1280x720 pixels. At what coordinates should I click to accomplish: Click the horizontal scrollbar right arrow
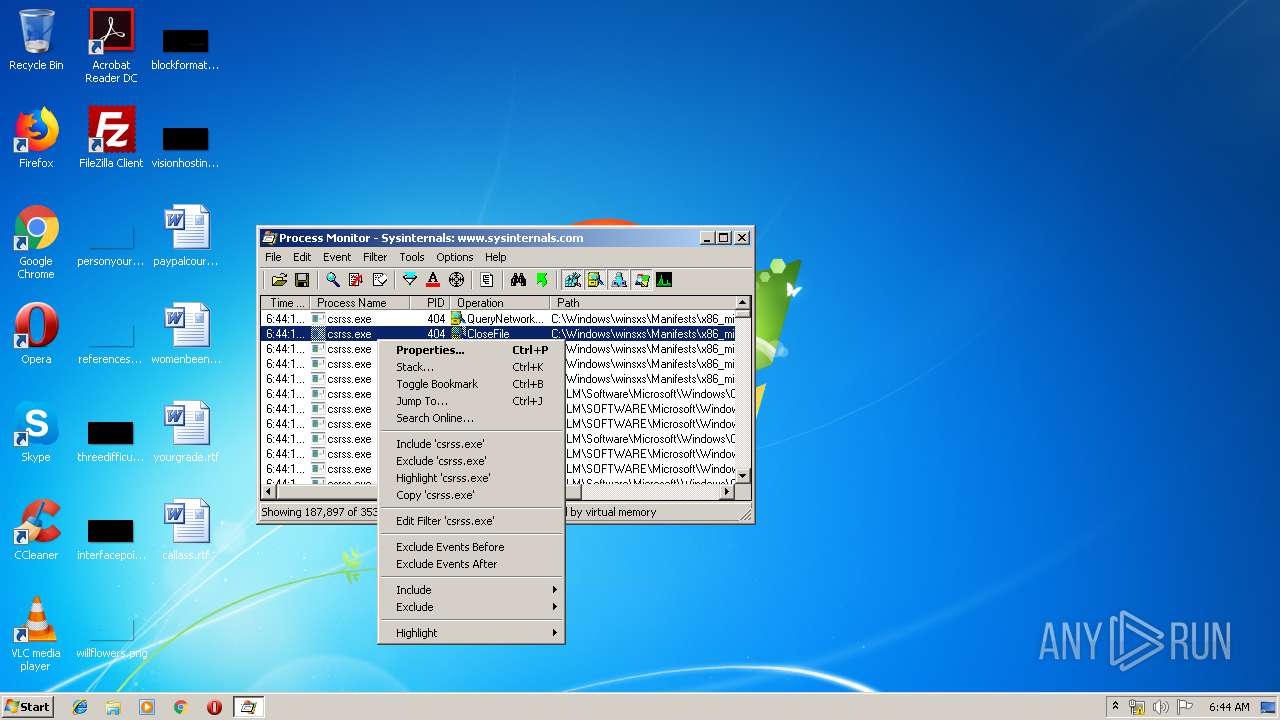click(727, 491)
